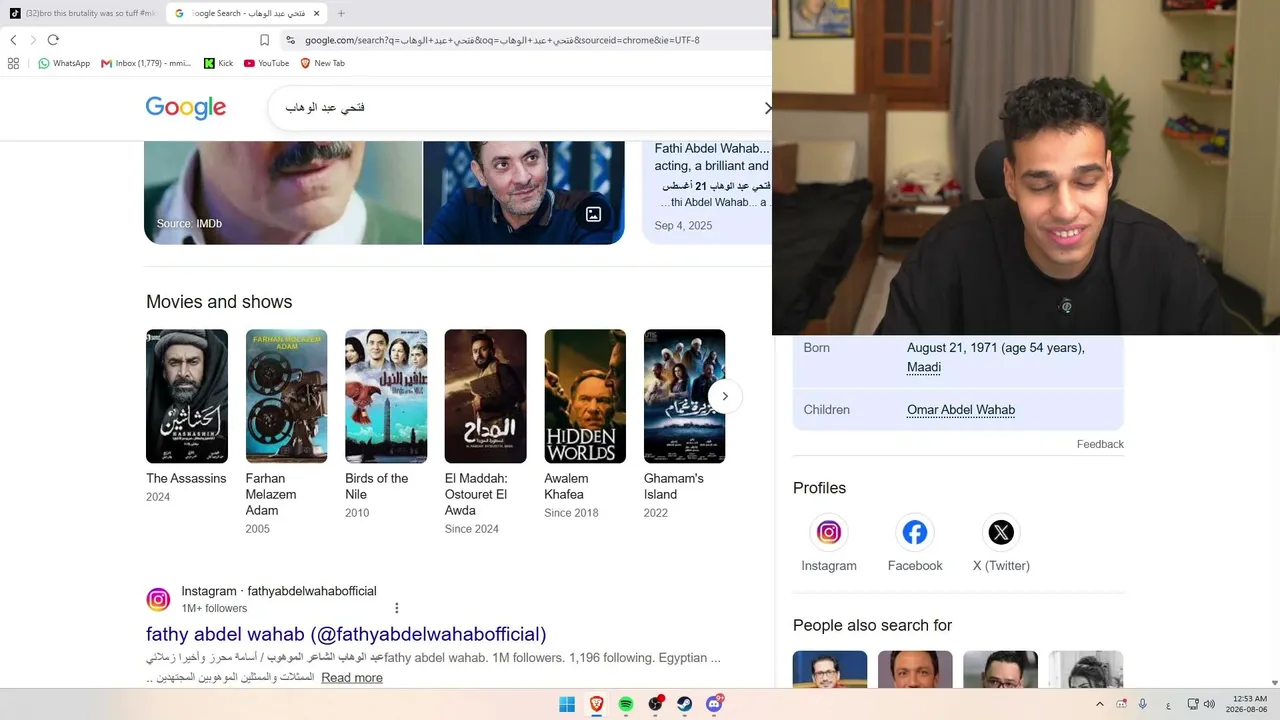Open the IMDb-sourced portrait image
1280x720 pixels.
[x=283, y=192]
